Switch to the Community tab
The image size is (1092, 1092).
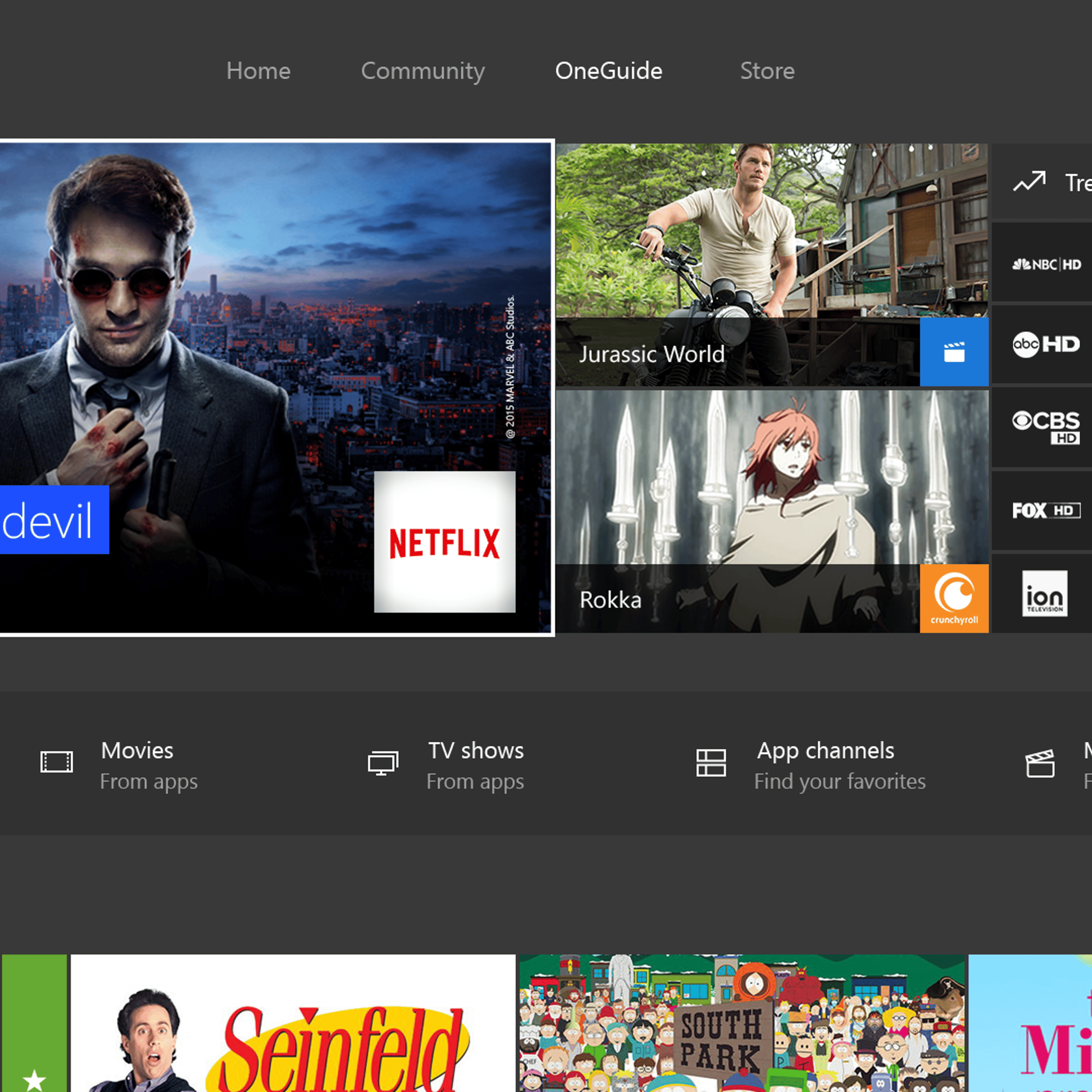pos(423,72)
